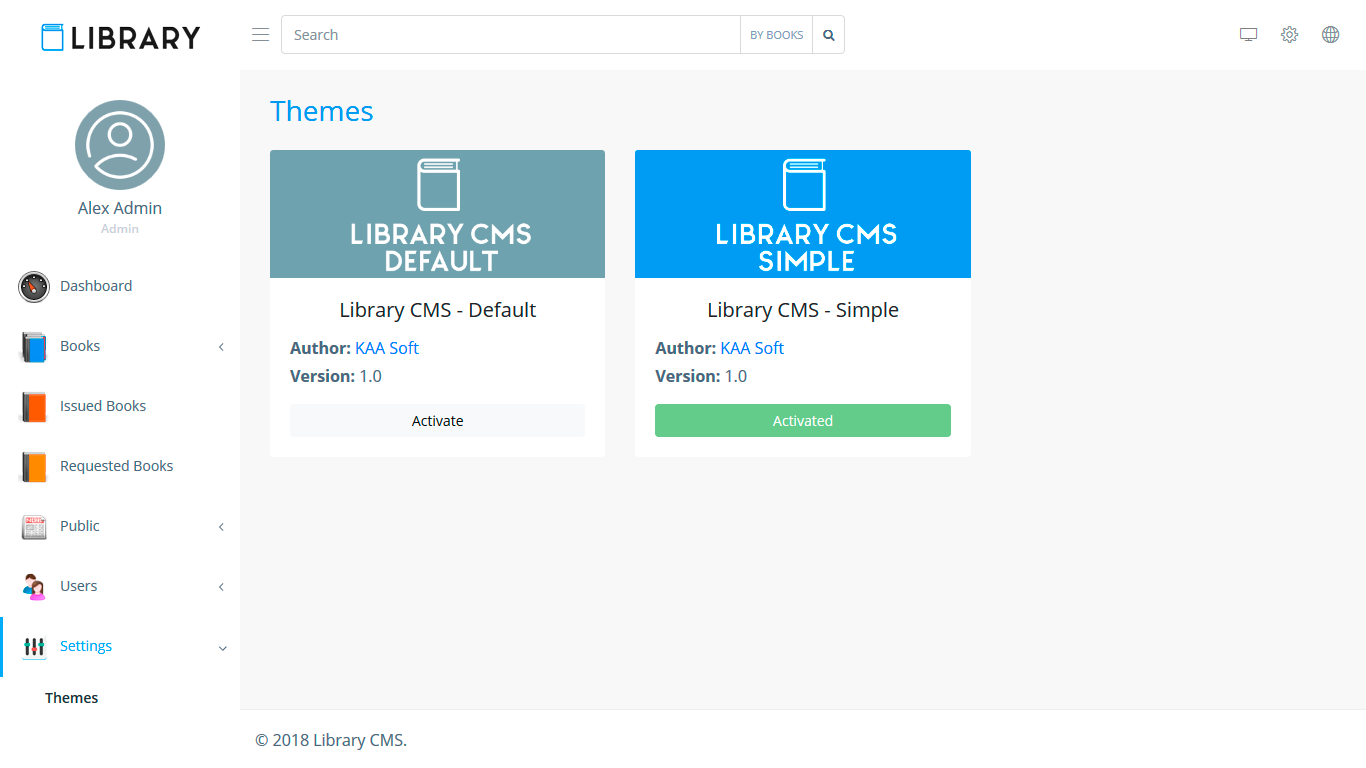
Task: Focus the Search input field
Action: tap(510, 35)
